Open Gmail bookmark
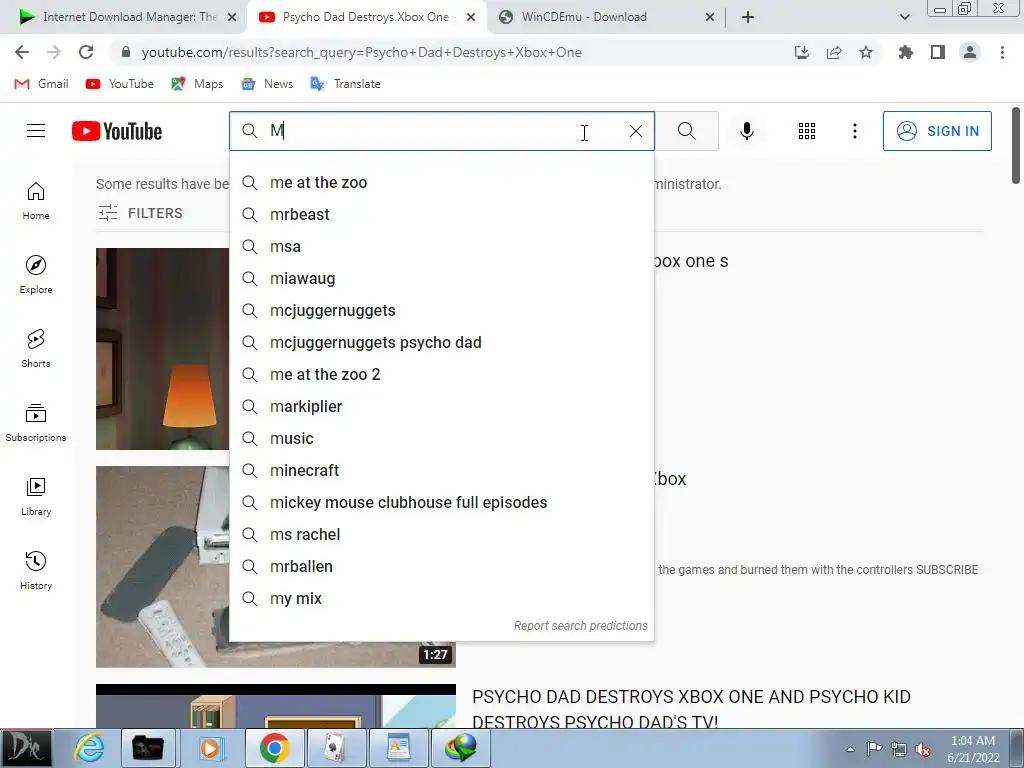Screen dimensions: 1024x768 [41, 84]
